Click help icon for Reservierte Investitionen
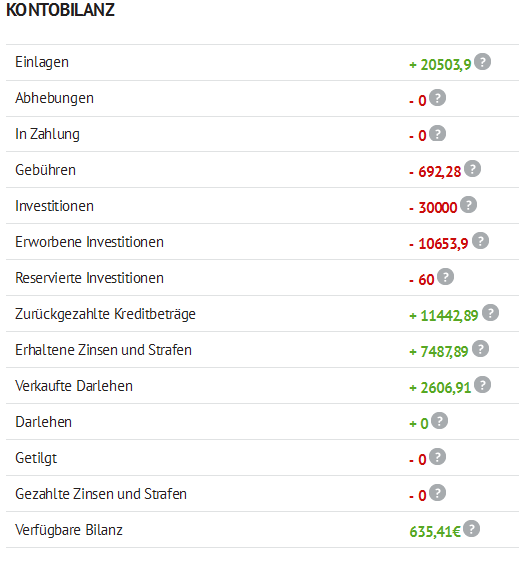This screenshot has height=561, width=519. coord(445,277)
